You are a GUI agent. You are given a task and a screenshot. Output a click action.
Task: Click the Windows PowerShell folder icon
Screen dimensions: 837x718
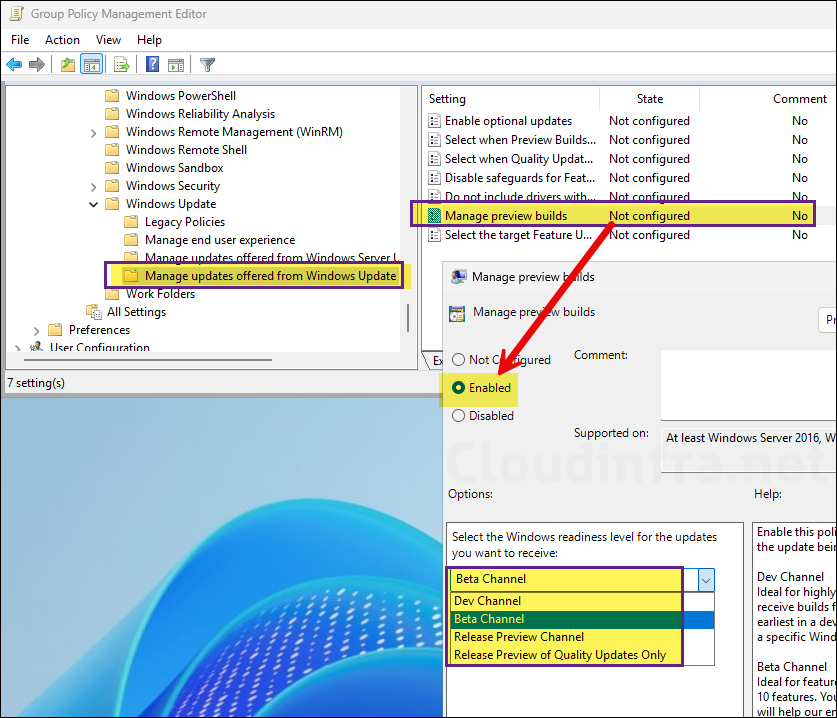112,96
